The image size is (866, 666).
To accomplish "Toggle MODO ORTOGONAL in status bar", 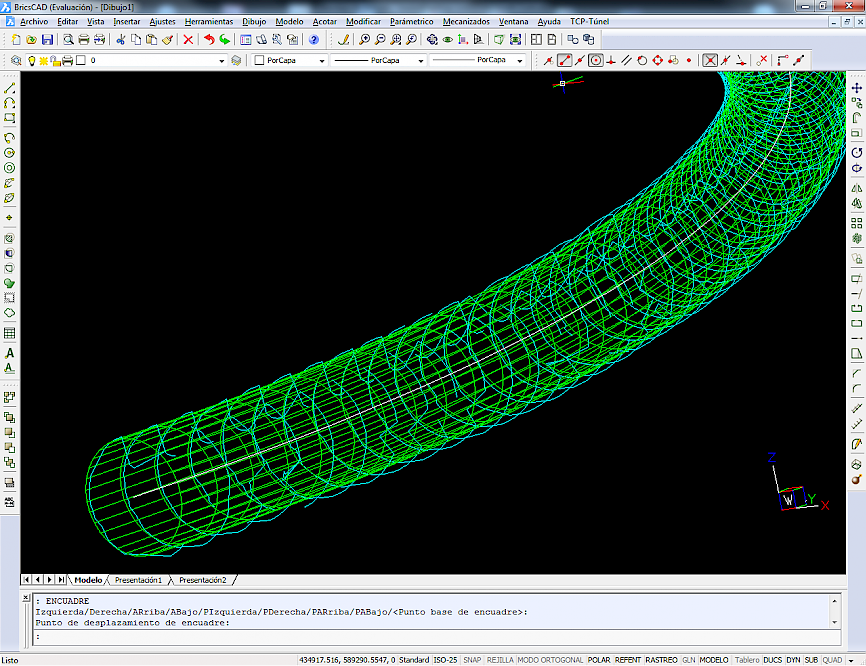I will [550, 660].
